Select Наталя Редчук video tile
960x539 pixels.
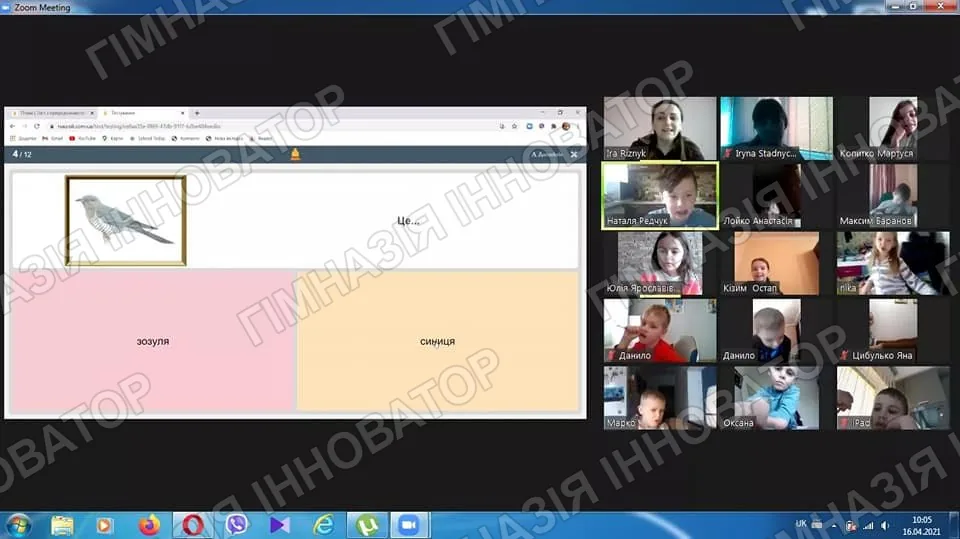pos(660,195)
